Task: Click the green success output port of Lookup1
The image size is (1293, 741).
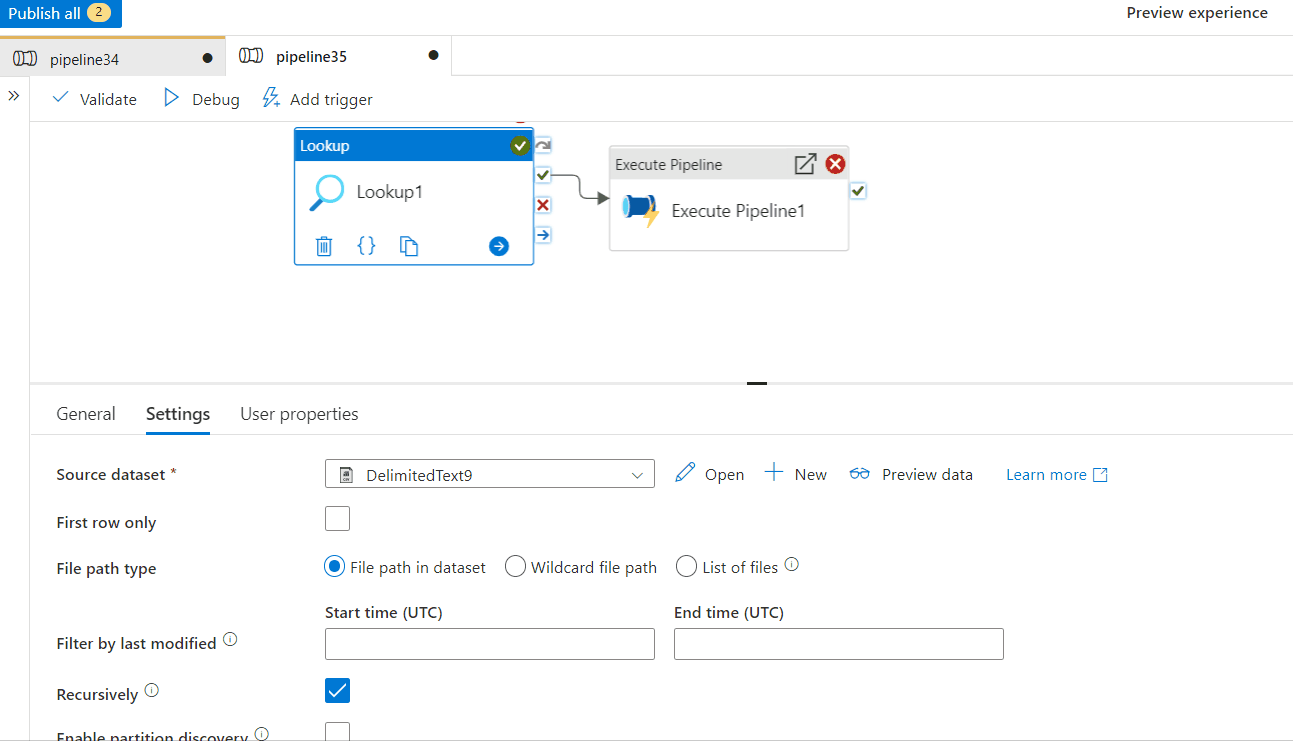Action: pyautogui.click(x=542, y=174)
